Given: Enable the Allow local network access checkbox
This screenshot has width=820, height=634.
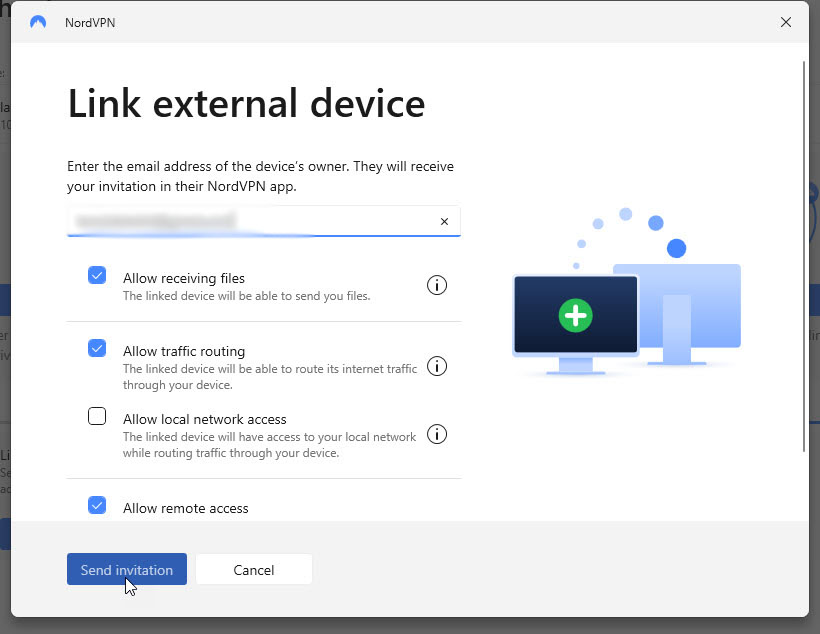Looking at the screenshot, I should pos(97,417).
